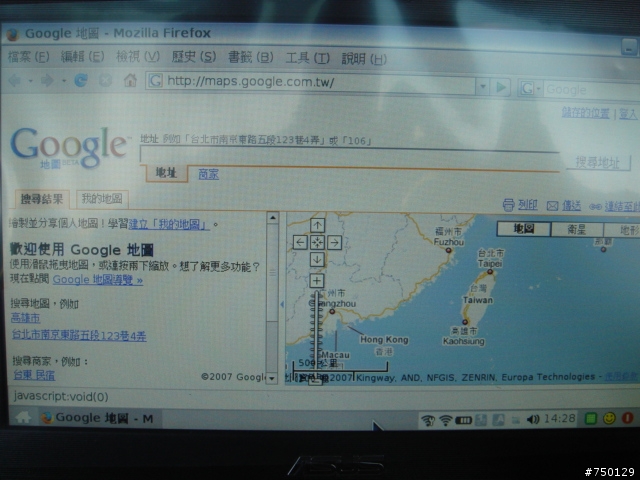Click the Kaohsiung city marker on map

point(464,322)
